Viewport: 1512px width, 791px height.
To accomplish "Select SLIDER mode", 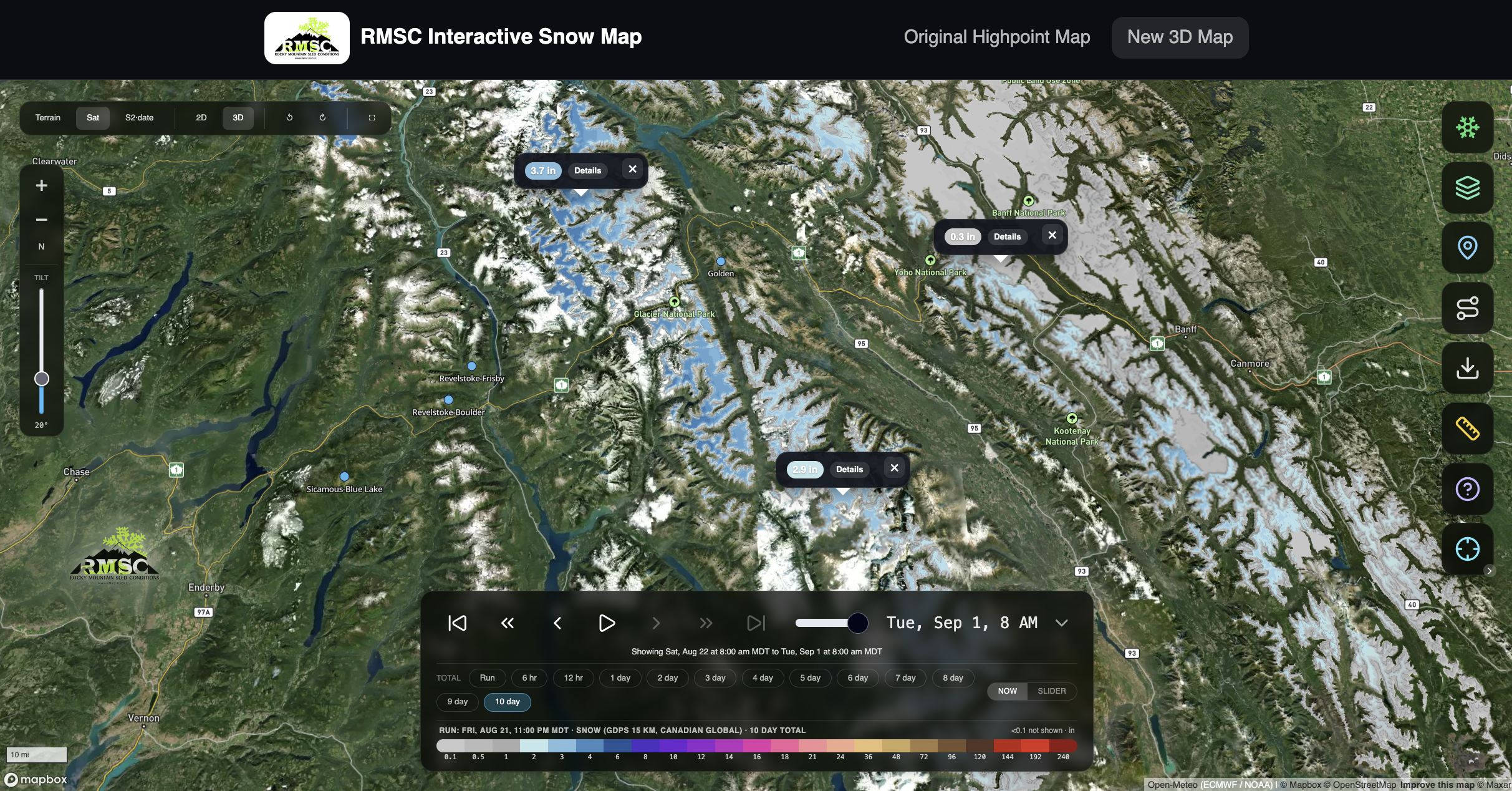I will [x=1052, y=691].
